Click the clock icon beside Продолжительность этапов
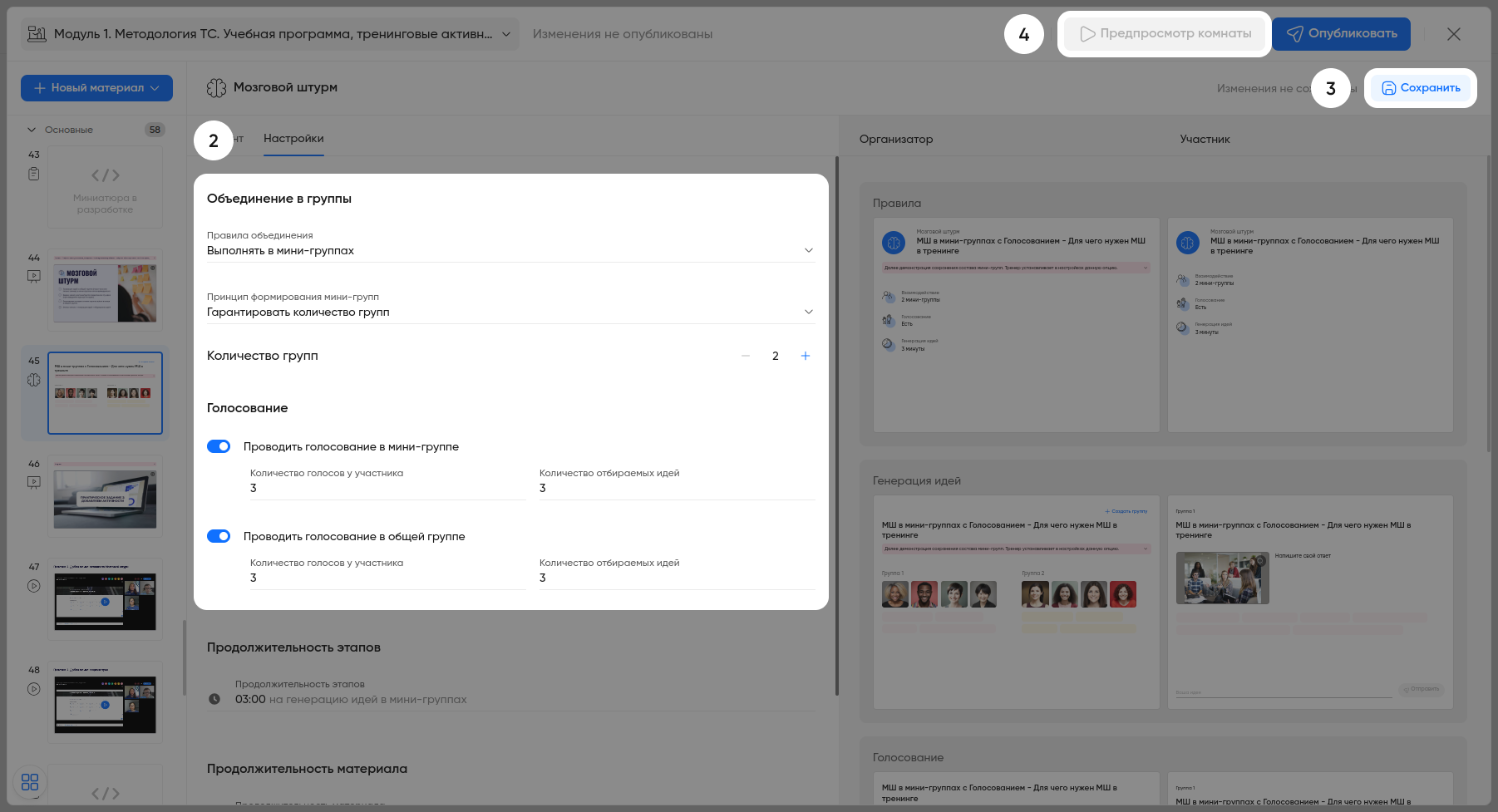This screenshot has width=1498, height=812. (x=214, y=699)
